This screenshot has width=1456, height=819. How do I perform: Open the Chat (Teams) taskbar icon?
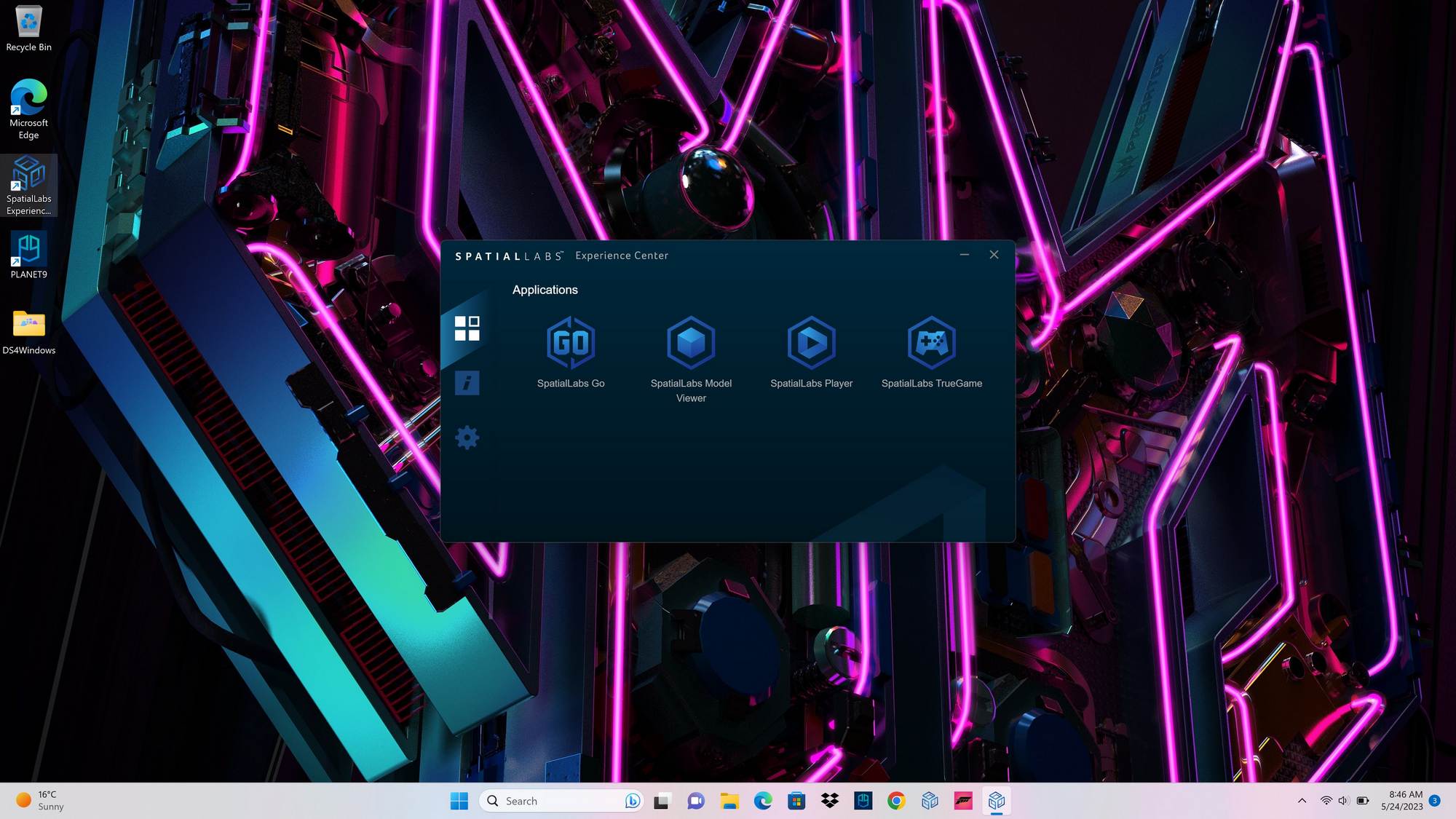(695, 801)
